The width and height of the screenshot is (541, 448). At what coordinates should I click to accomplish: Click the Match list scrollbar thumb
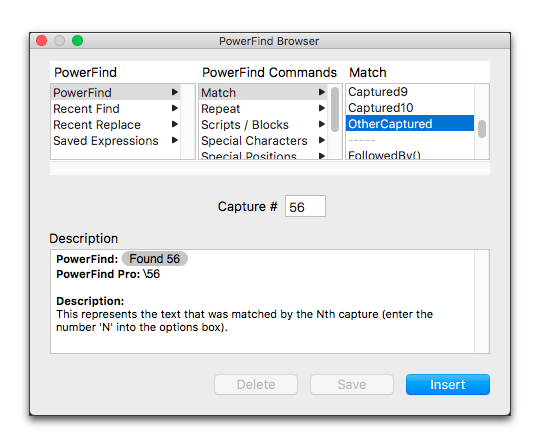pos(482,129)
